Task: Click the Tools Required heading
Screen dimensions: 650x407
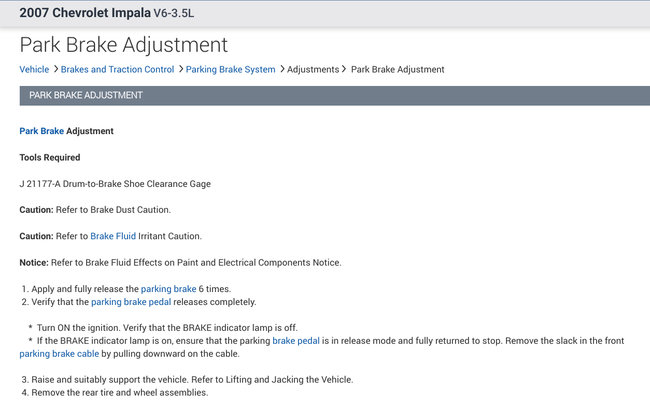Action: tap(50, 157)
